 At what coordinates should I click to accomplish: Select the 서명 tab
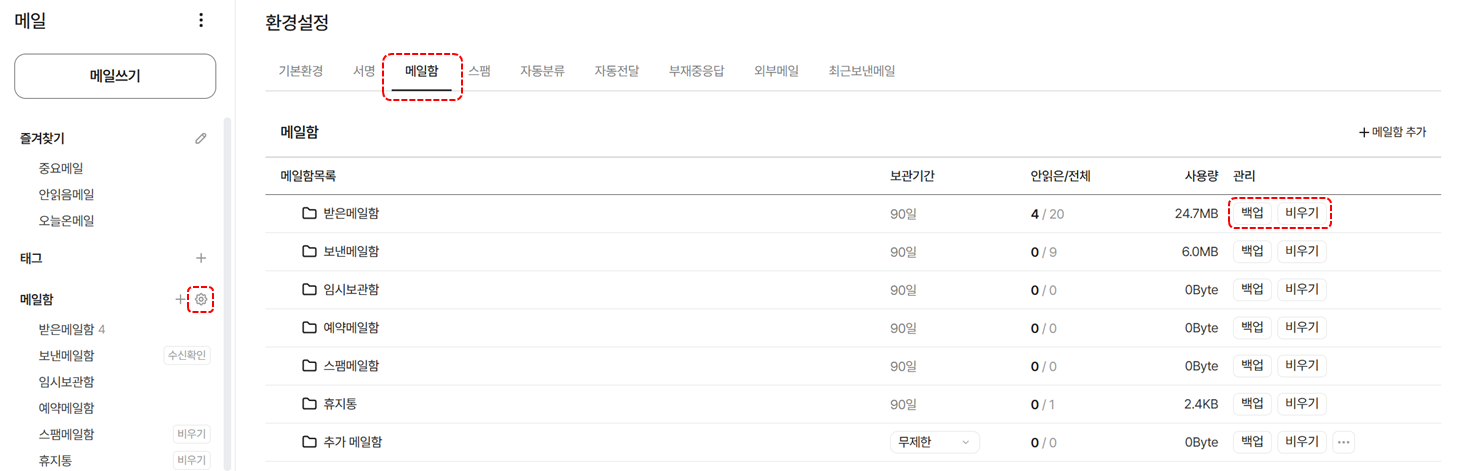pyautogui.click(x=364, y=71)
